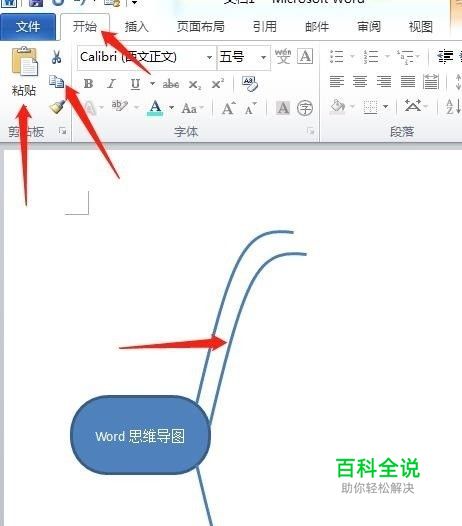Click the Sort A-Z icon
Image resolution: width=462 pixels, height=526 pixels.
pyautogui.click(x=453, y=107)
